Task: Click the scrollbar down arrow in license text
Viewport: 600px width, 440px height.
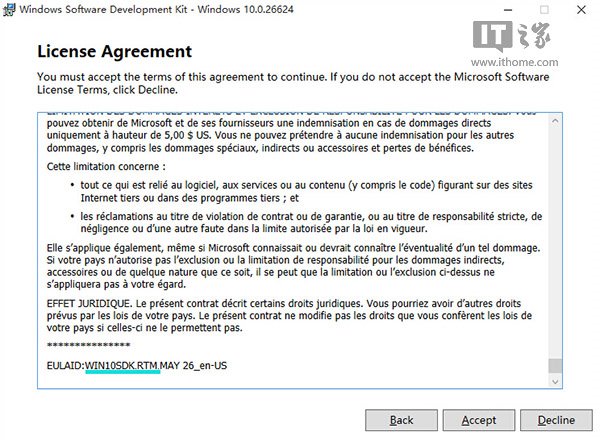Action: pos(555,381)
